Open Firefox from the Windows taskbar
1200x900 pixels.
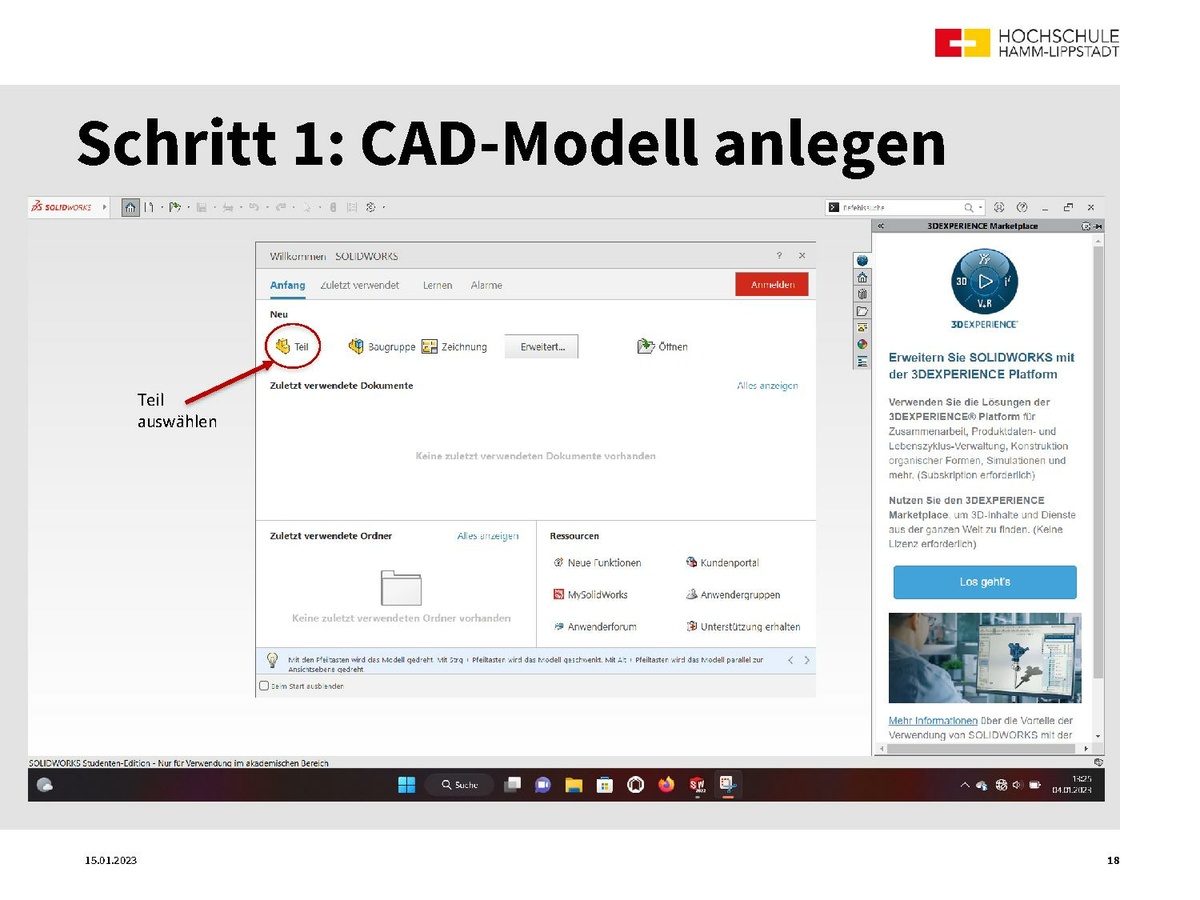(x=666, y=785)
